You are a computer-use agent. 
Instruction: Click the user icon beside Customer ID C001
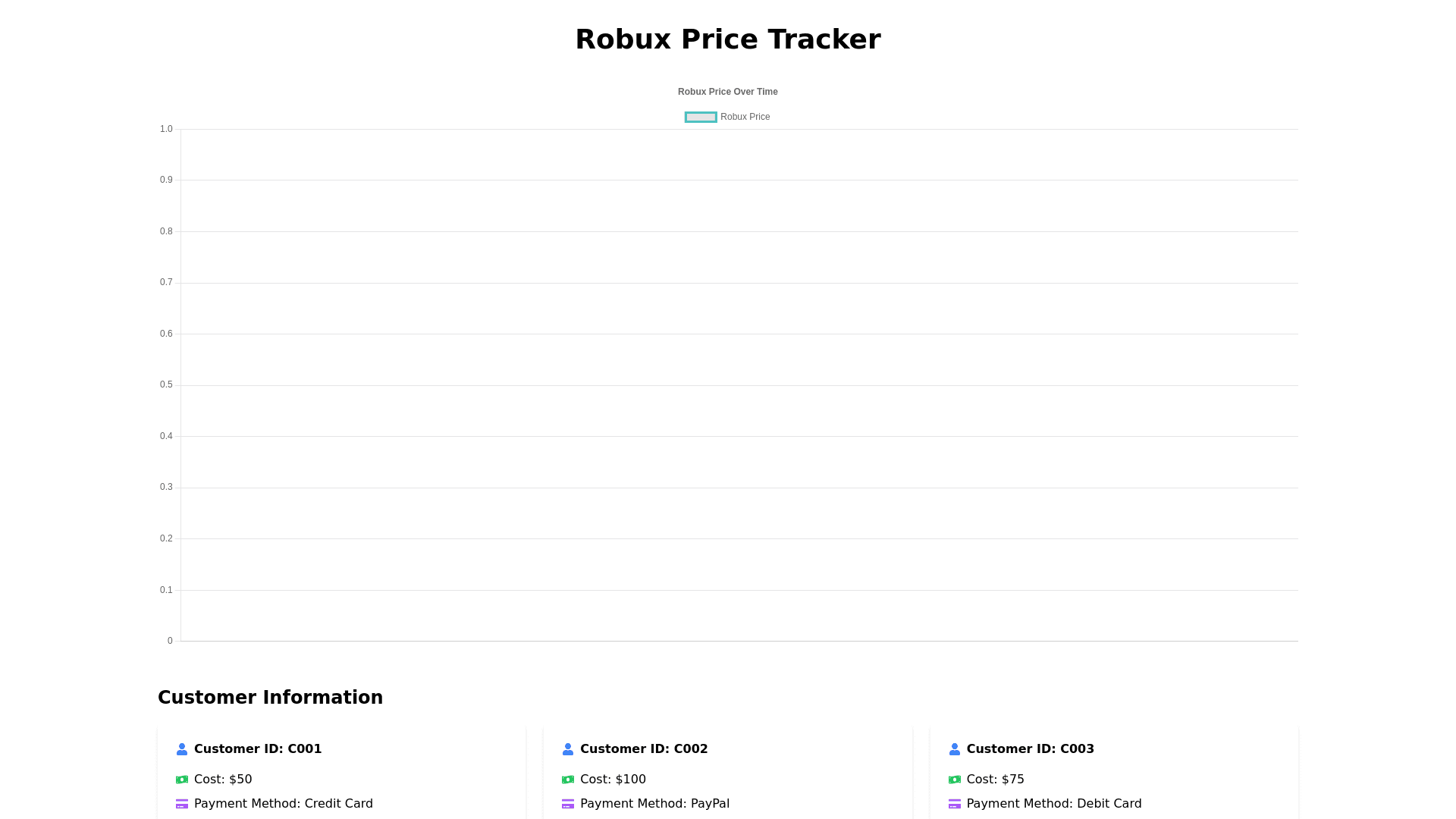(x=182, y=749)
